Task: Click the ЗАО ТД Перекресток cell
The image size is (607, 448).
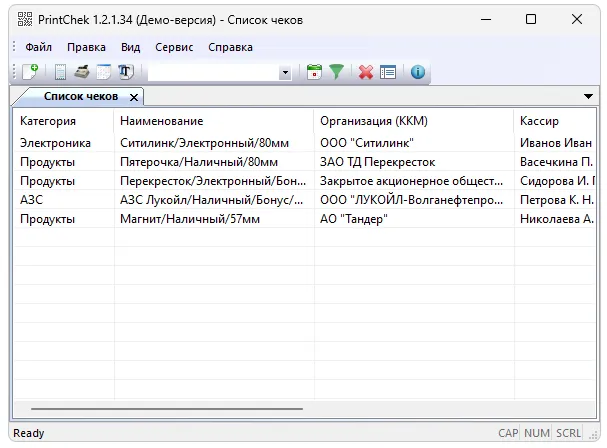Action: 414,162
